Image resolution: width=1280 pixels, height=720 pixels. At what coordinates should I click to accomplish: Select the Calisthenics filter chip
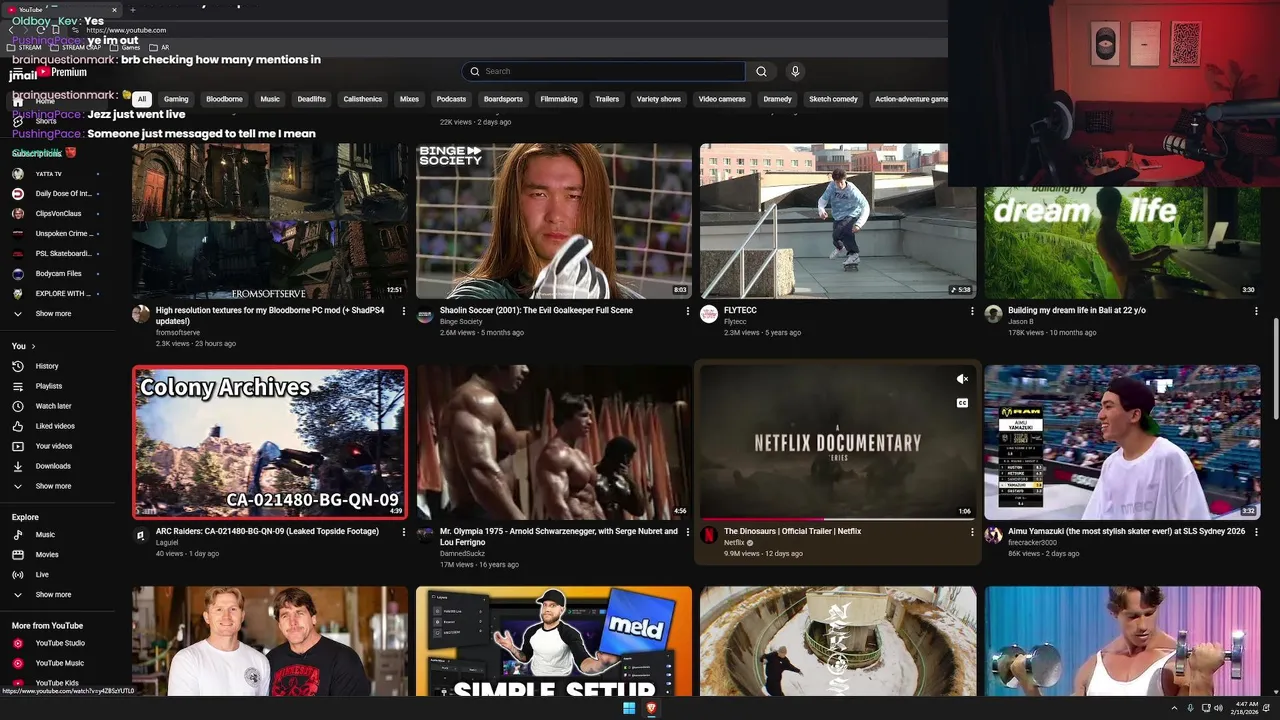363,99
